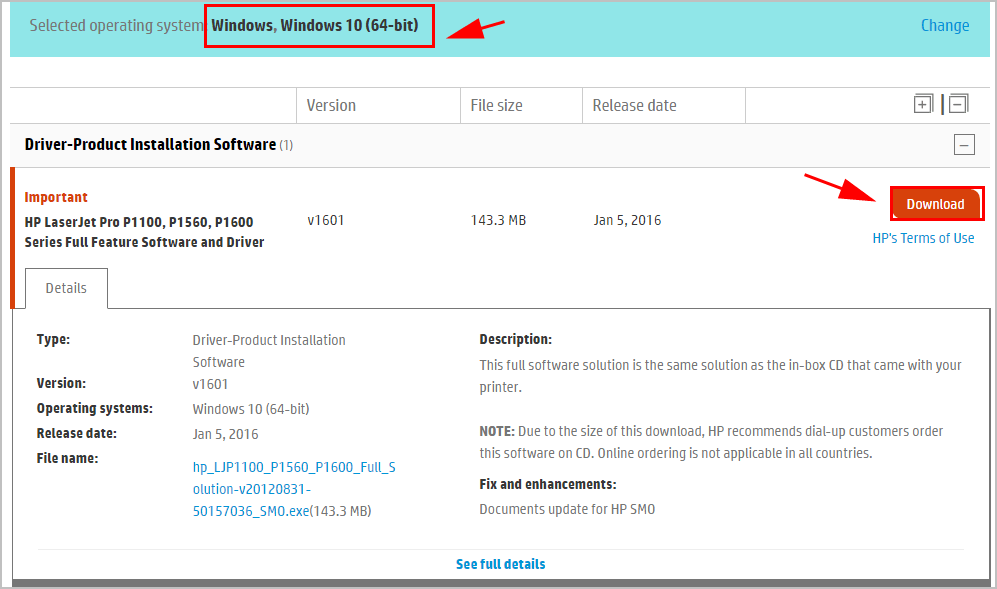This screenshot has height=589, width=997.
Task: Click the red Download button
Action: tap(936, 203)
